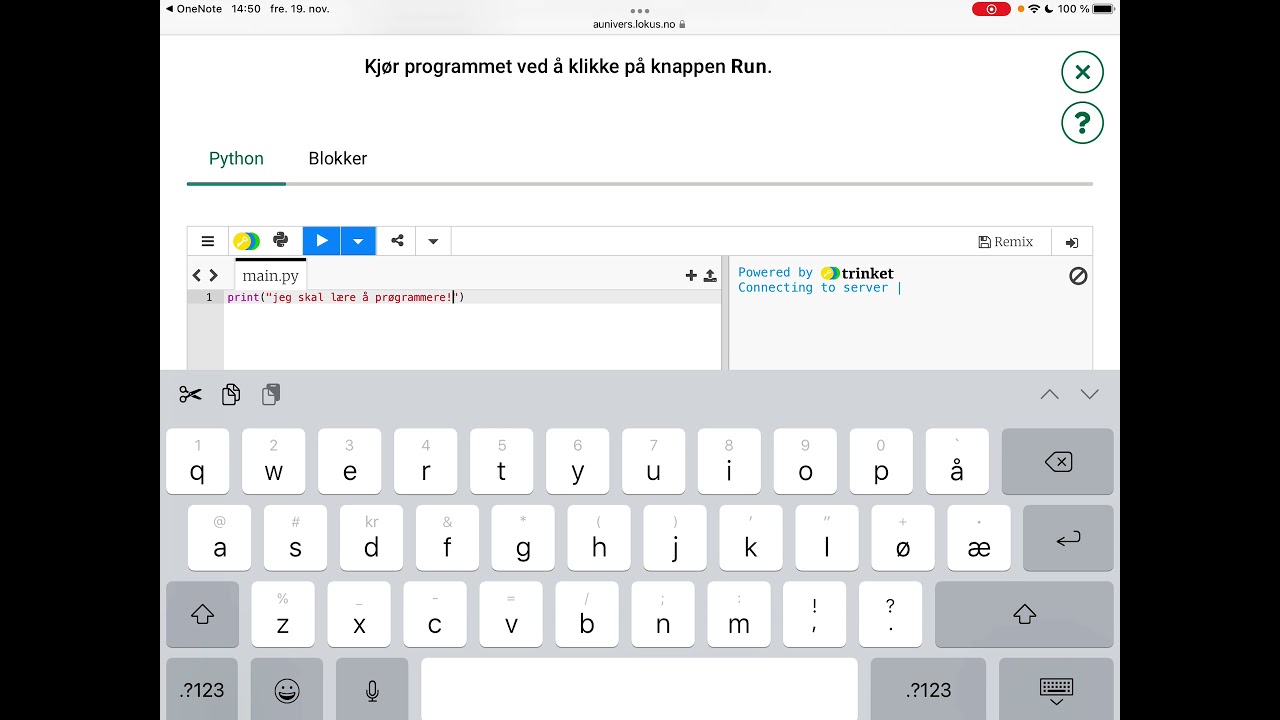Tap the battery indicator in status bar
Image resolution: width=1280 pixels, height=720 pixels.
tap(1103, 9)
